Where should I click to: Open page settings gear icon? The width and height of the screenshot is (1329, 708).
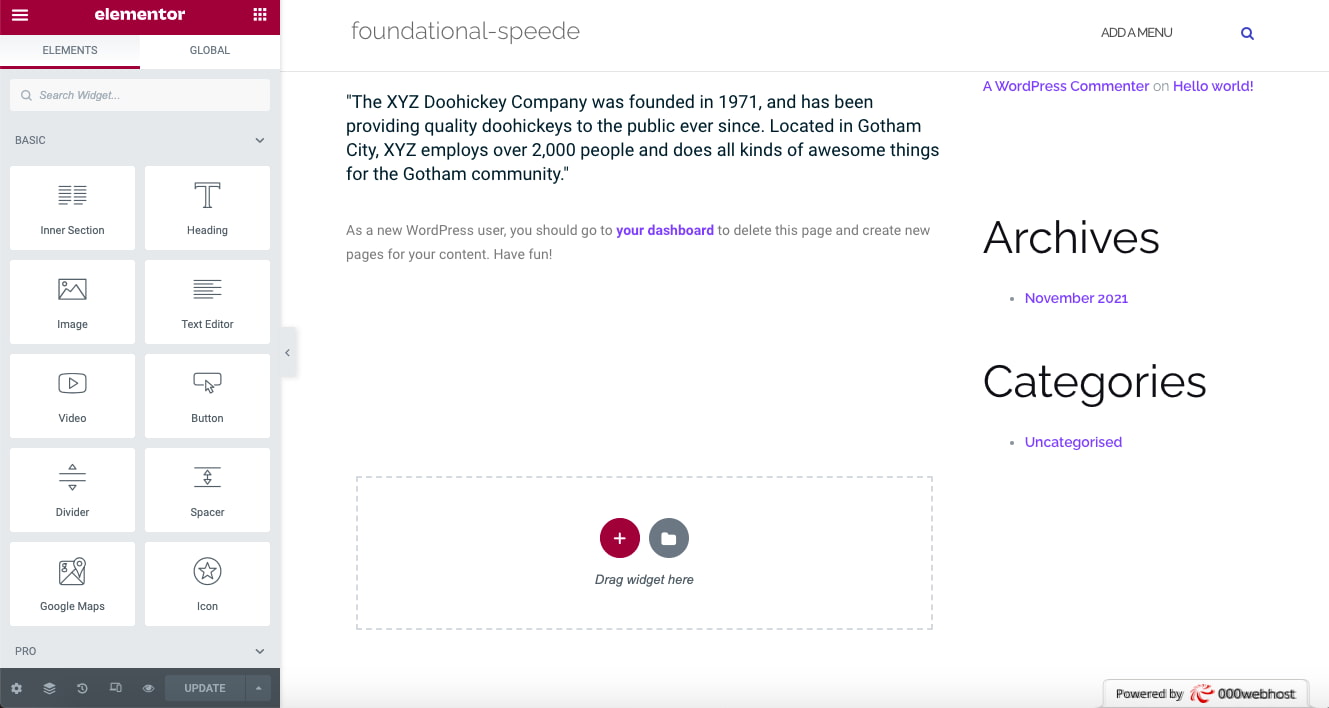16,688
